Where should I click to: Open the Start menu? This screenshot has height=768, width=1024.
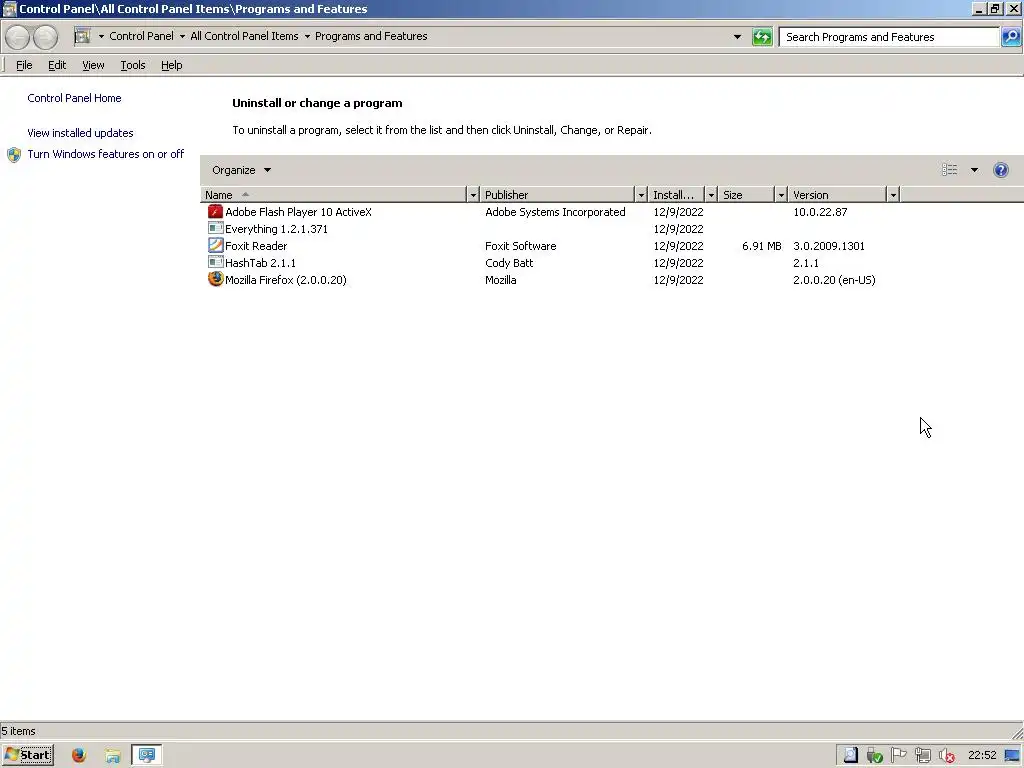click(28, 756)
